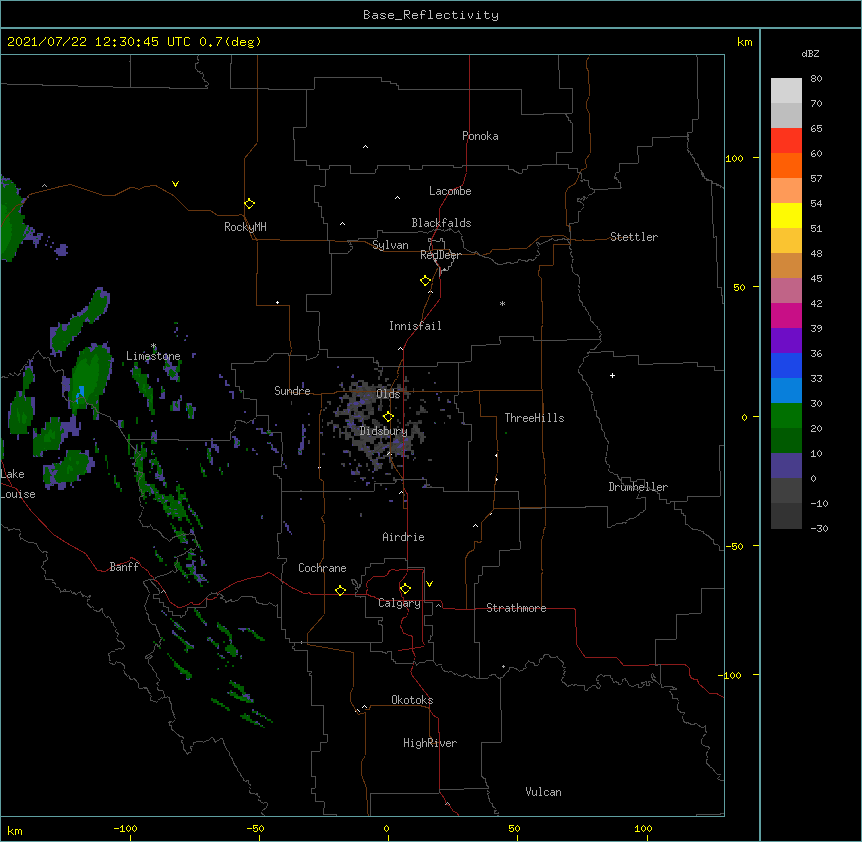Screen dimensions: 862x842
Task: Select the royal blue 36 dBZ legend swatch
Action: [786, 365]
